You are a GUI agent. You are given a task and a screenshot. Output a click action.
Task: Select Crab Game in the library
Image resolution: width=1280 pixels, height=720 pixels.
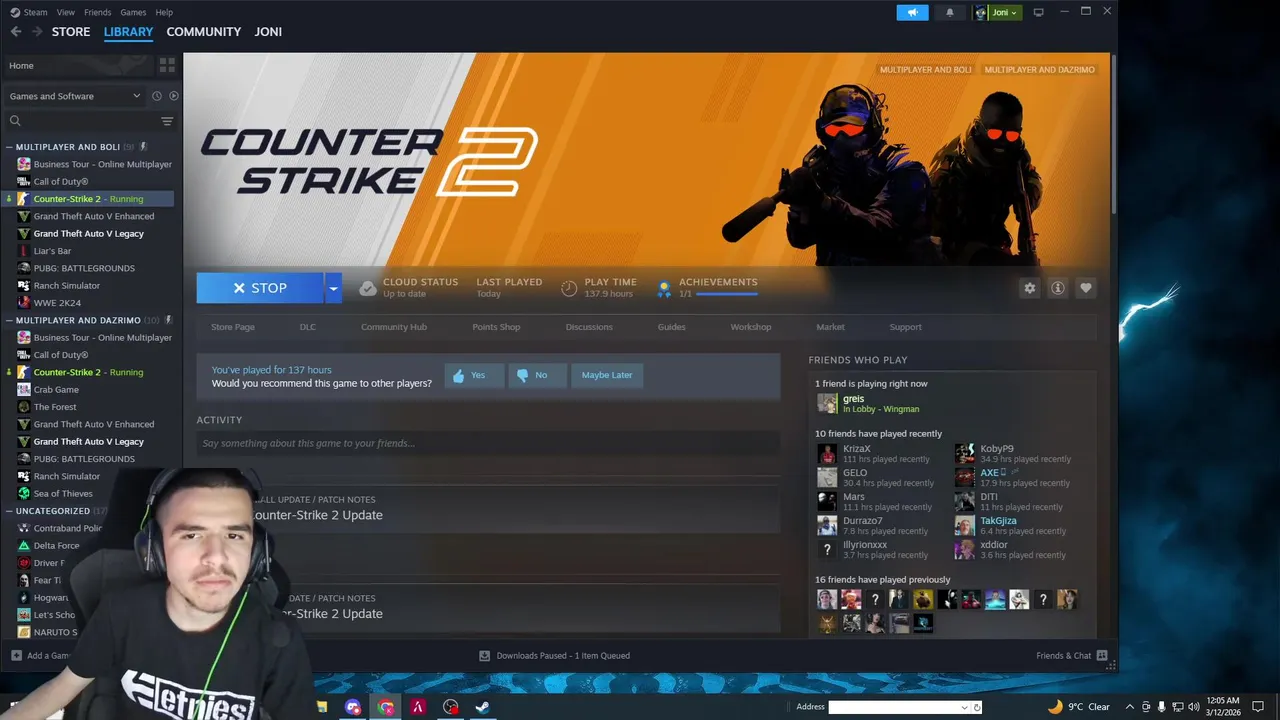click(x=56, y=389)
